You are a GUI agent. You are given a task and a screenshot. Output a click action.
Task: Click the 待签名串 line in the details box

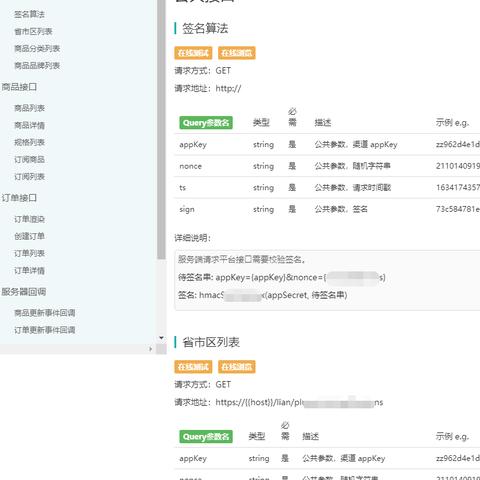282,277
